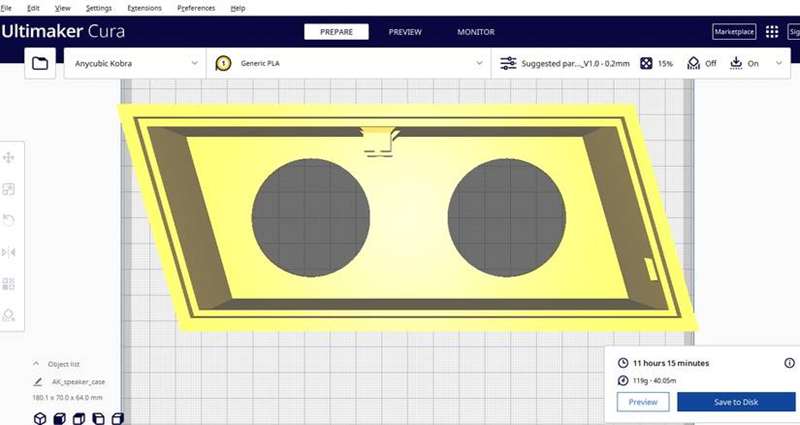800x425 pixels.
Task: Switch to front view cube icon
Action: [59, 418]
